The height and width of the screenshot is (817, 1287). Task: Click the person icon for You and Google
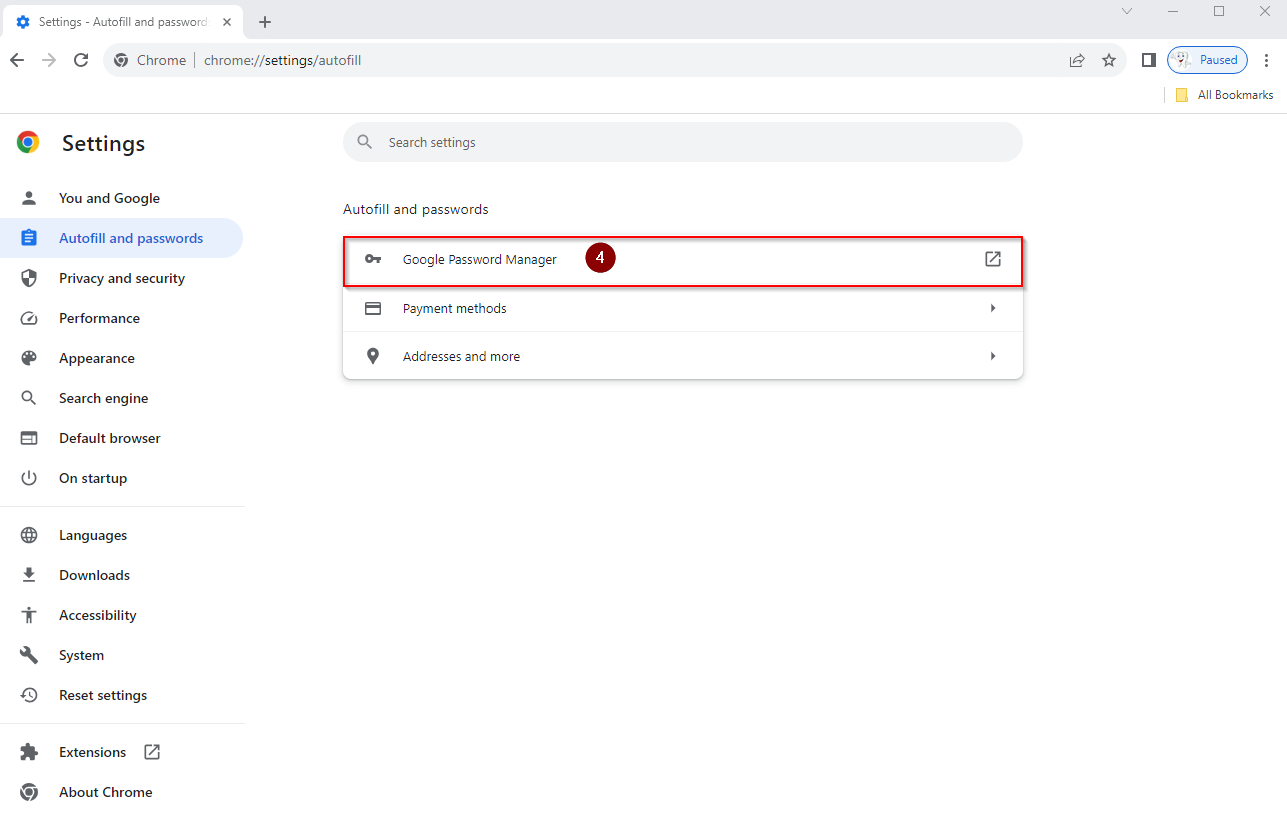tap(29, 198)
